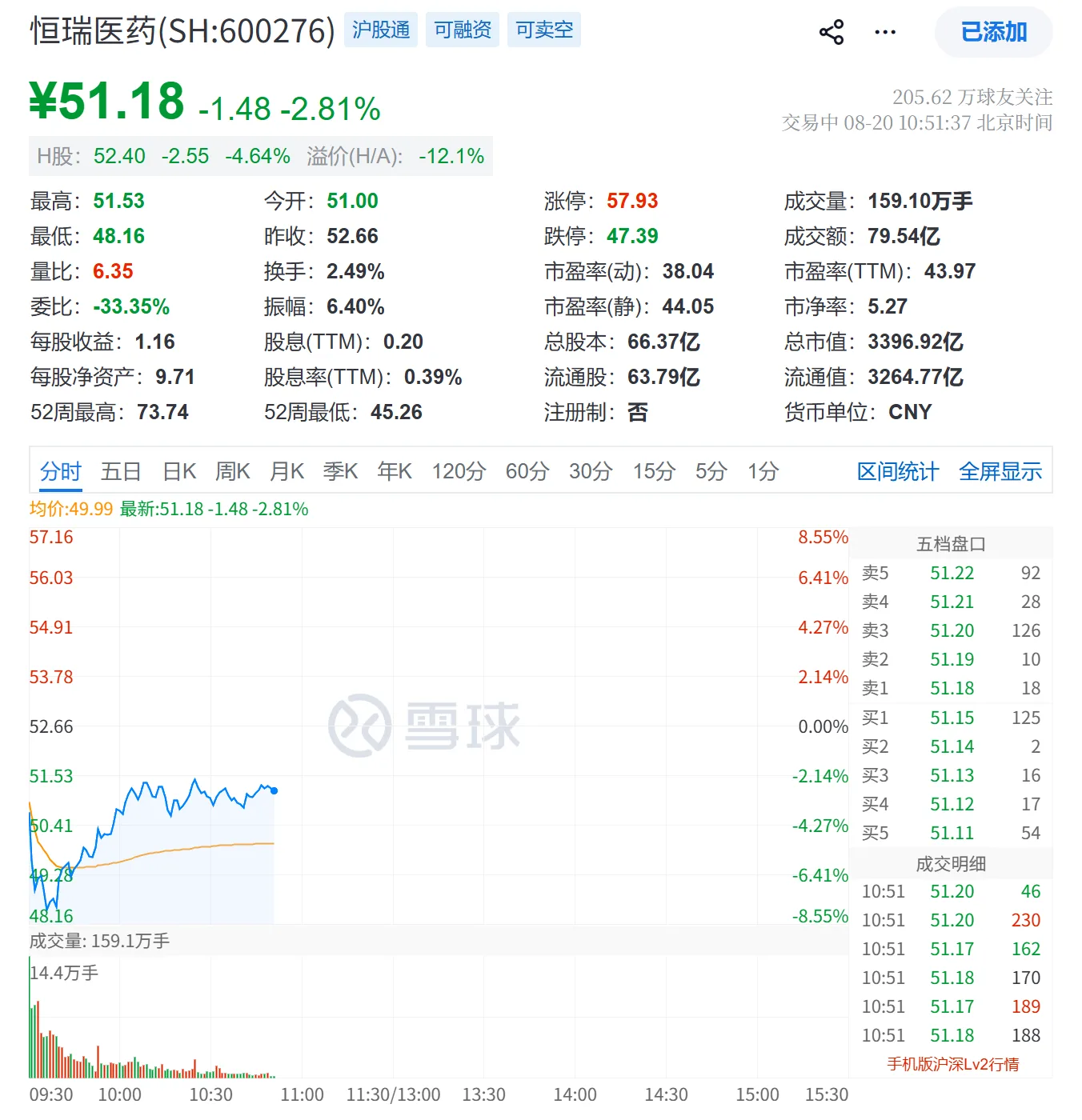Click the 10:30 time axis label

210,1094
